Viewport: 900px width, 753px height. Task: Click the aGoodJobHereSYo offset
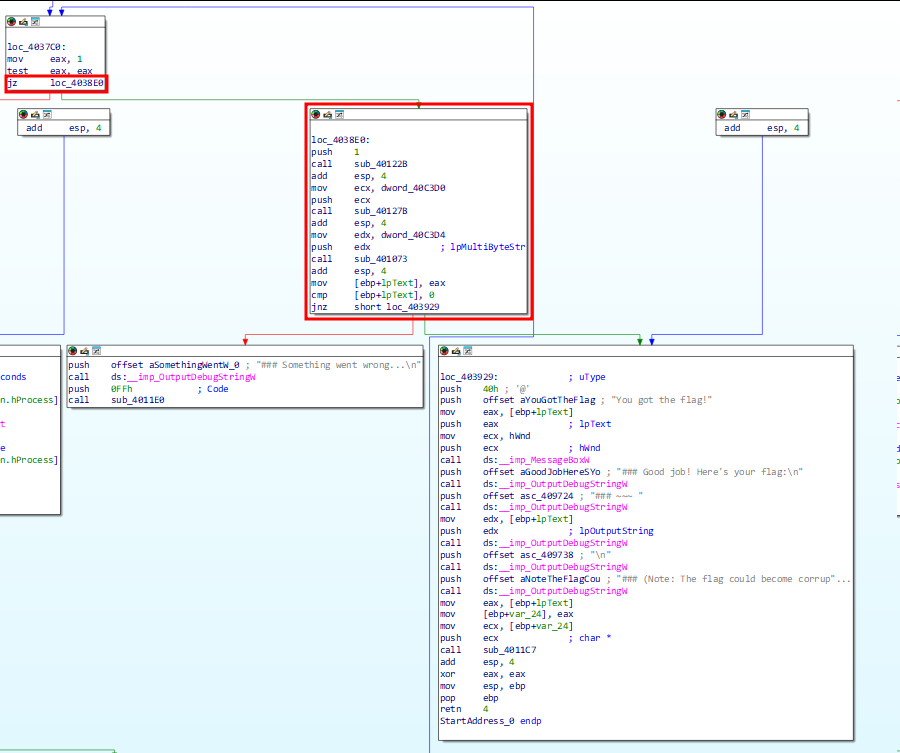[x=541, y=472]
